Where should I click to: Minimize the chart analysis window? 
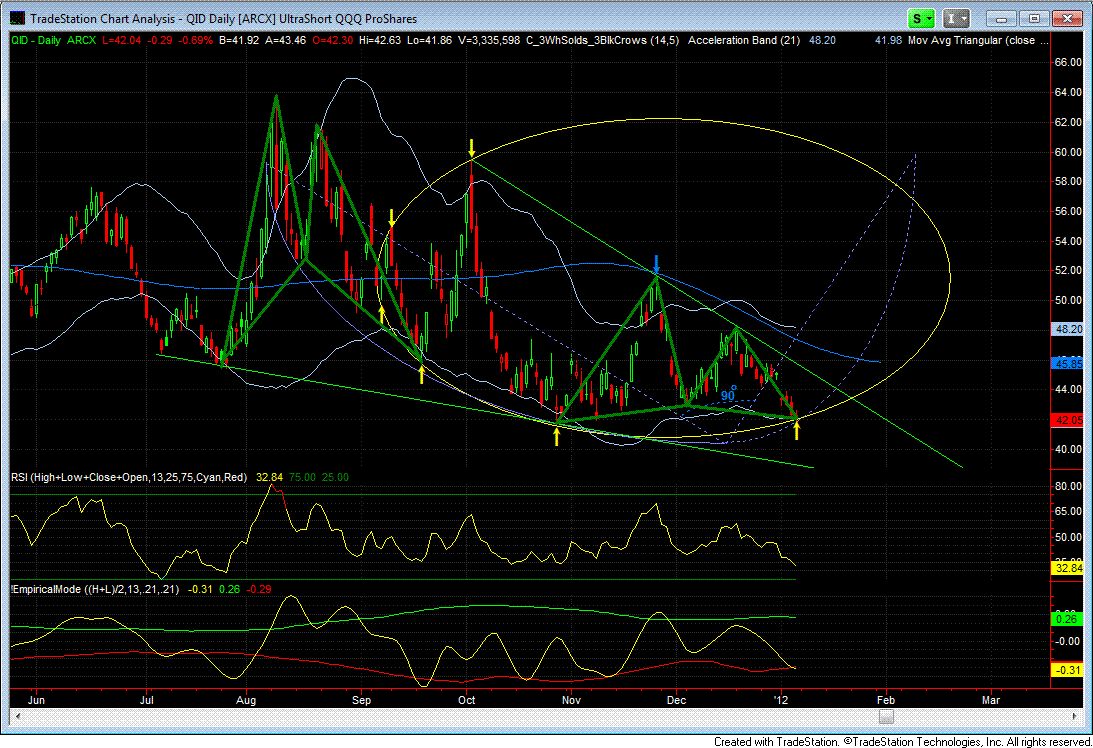pyautogui.click(x=1002, y=19)
